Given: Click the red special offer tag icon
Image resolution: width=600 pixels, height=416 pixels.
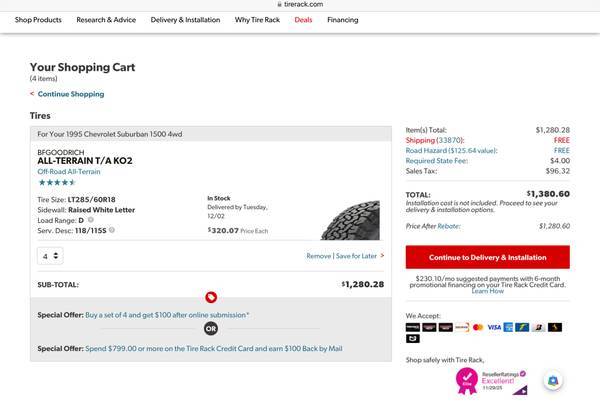Looking at the screenshot, I should pos(211,297).
